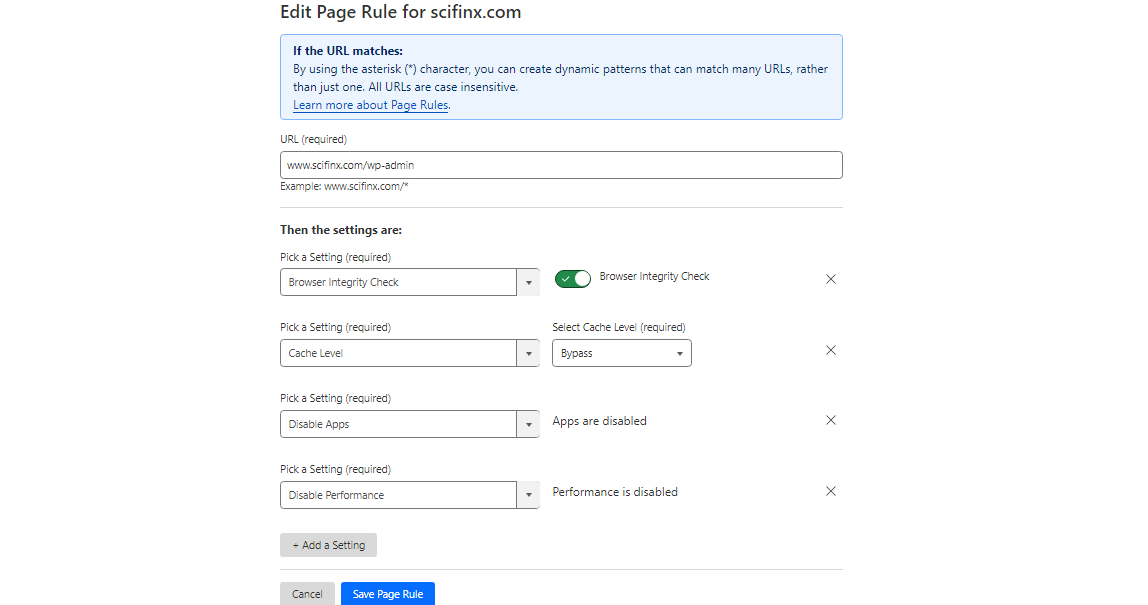Open the Disable Apps setting dropdown
Viewport: 1148px width, 605px height.
coord(398,424)
